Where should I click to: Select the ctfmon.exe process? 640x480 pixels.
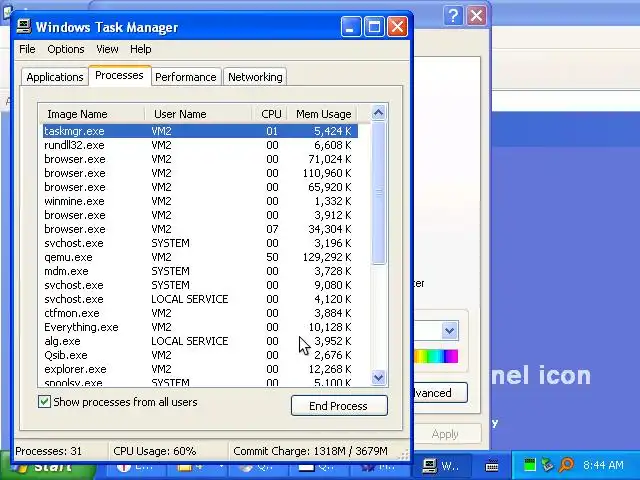coord(200,313)
